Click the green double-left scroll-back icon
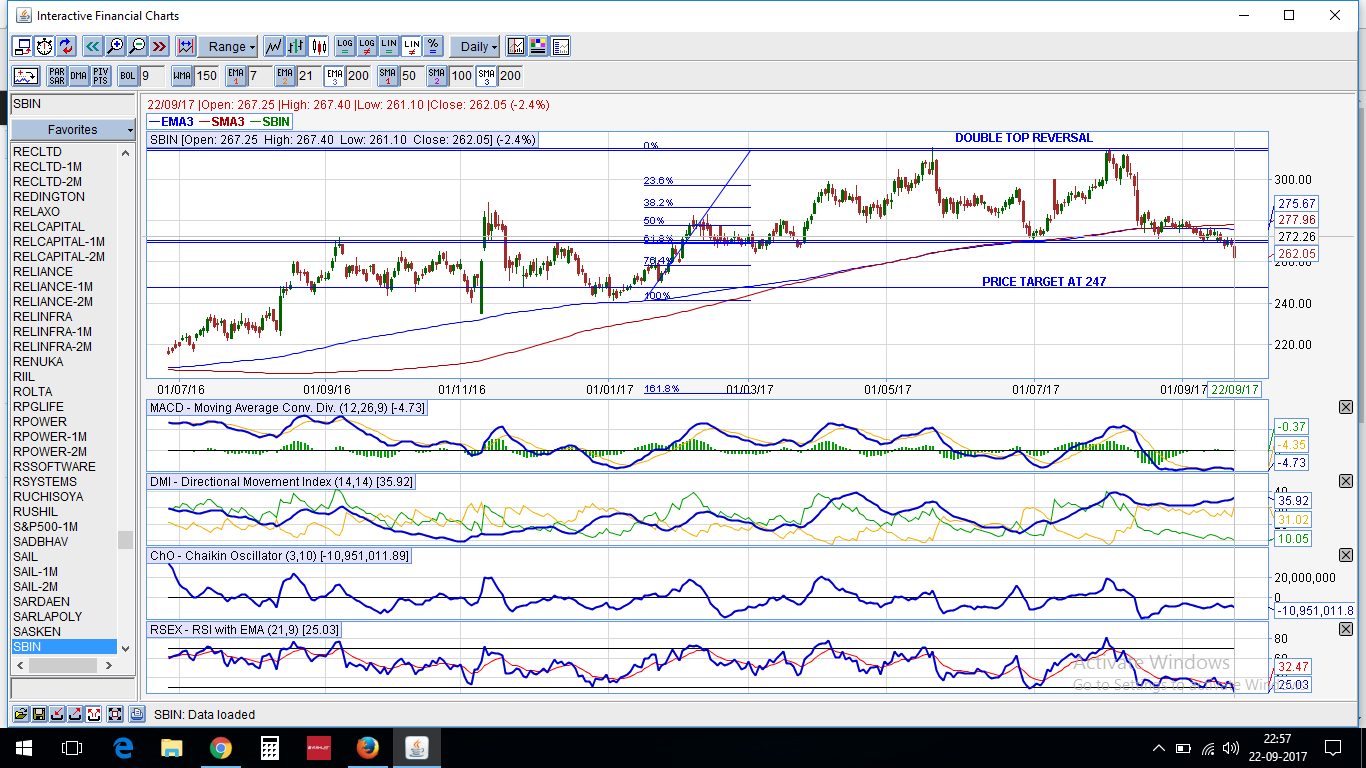This screenshot has width=1366, height=768. [x=92, y=46]
